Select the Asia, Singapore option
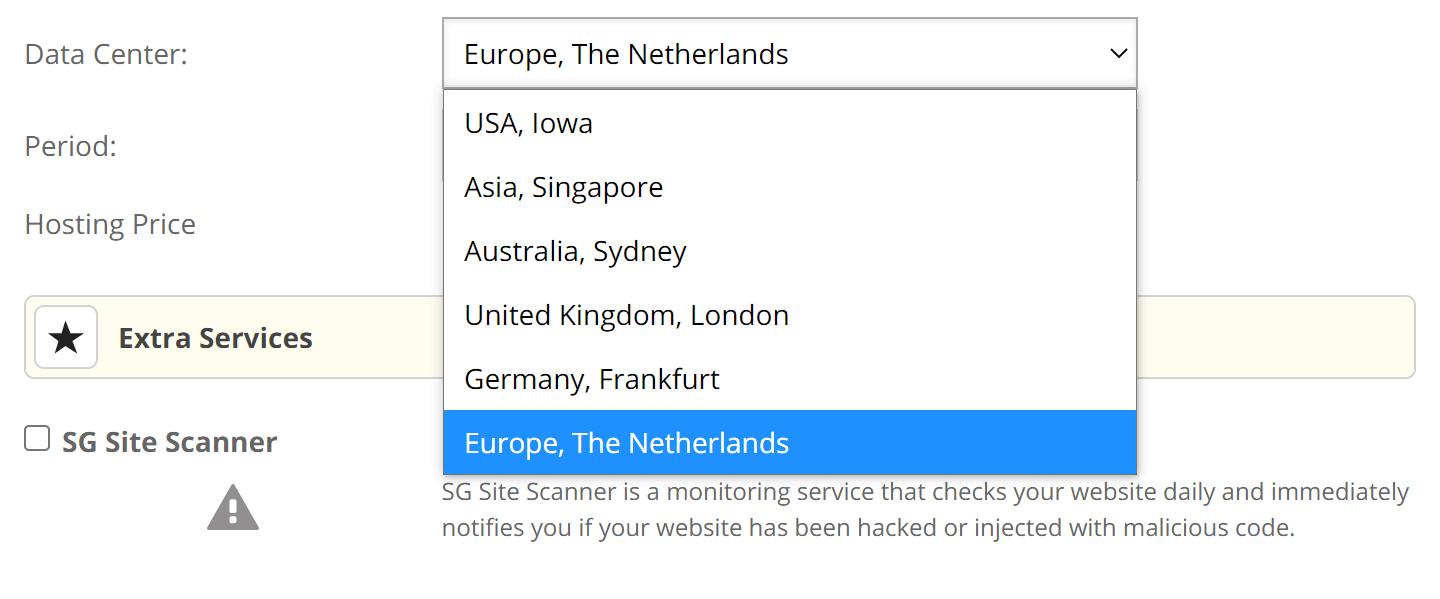Screen dimensions: 1440x599 (790, 187)
